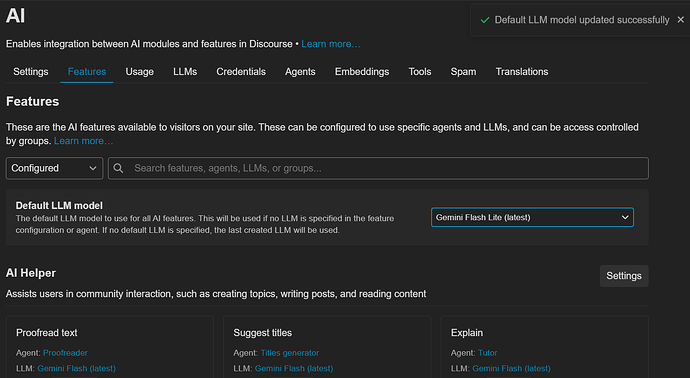Click the magnifier icon in search box
Screen dimensions: 690x378
coord(118,168)
